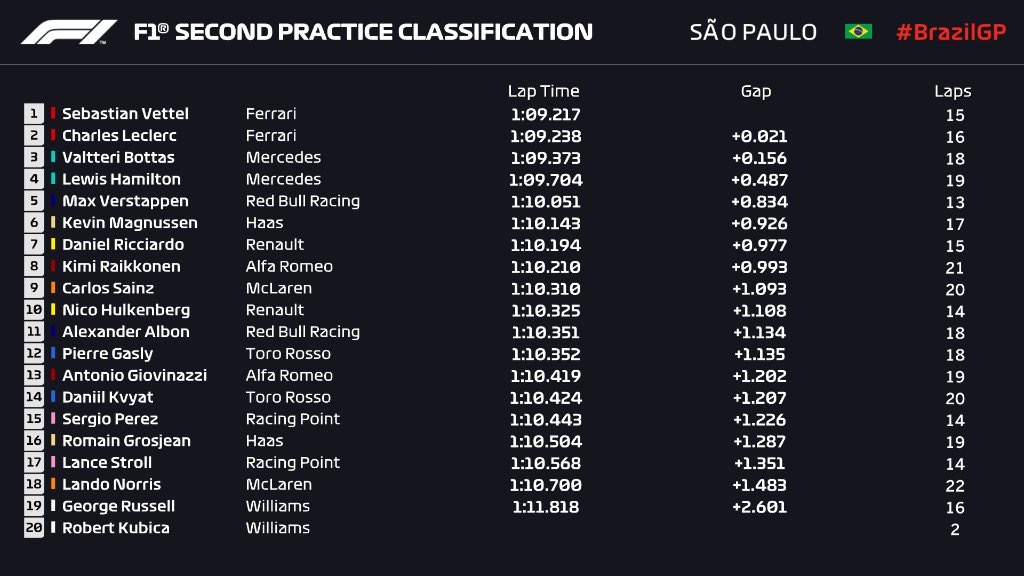Image resolution: width=1024 pixels, height=576 pixels.
Task: Click Lewis Hamilton's lap time 1:09.704
Action: pos(546,180)
